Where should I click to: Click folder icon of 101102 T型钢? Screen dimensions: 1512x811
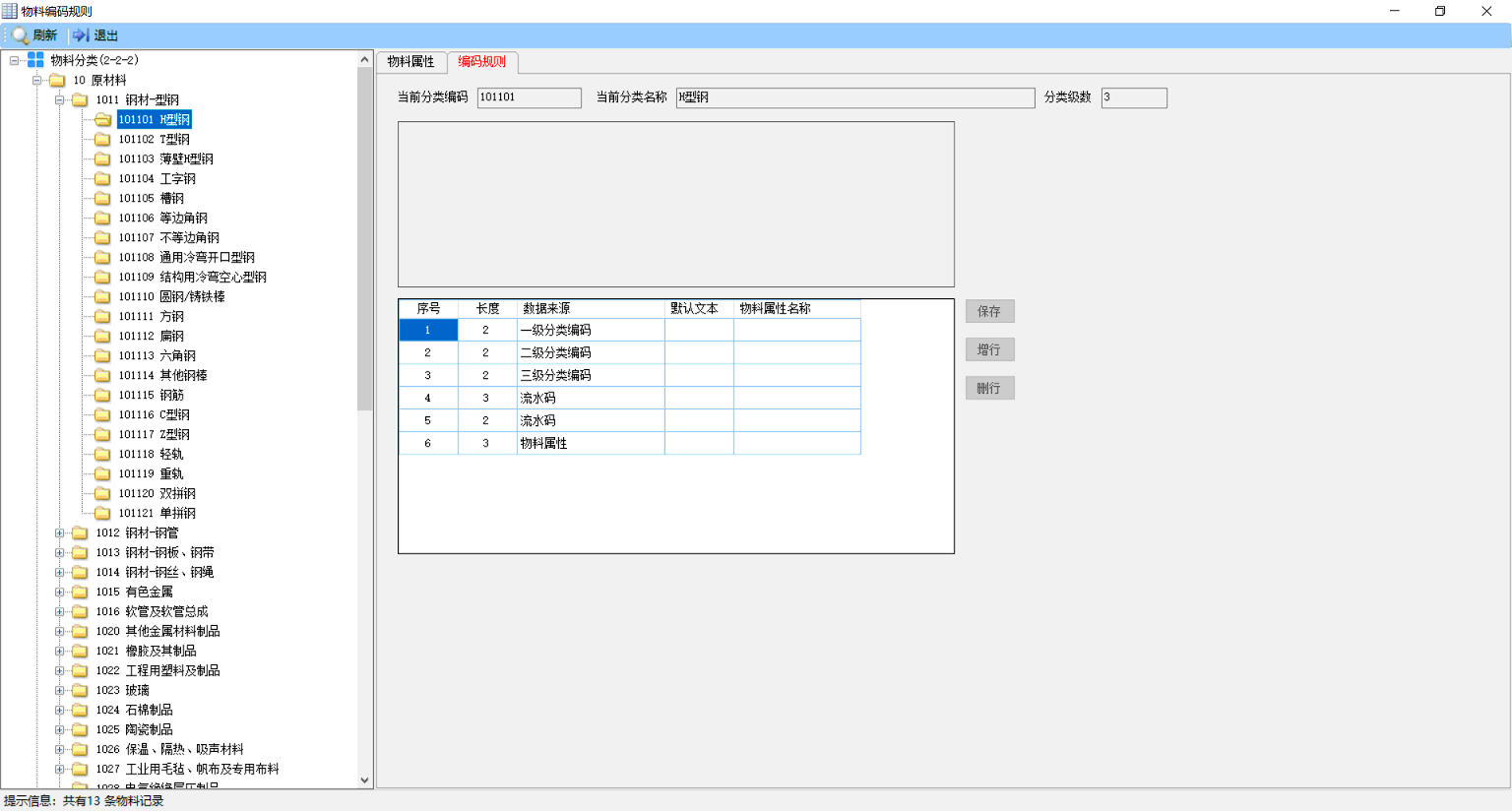[102, 139]
